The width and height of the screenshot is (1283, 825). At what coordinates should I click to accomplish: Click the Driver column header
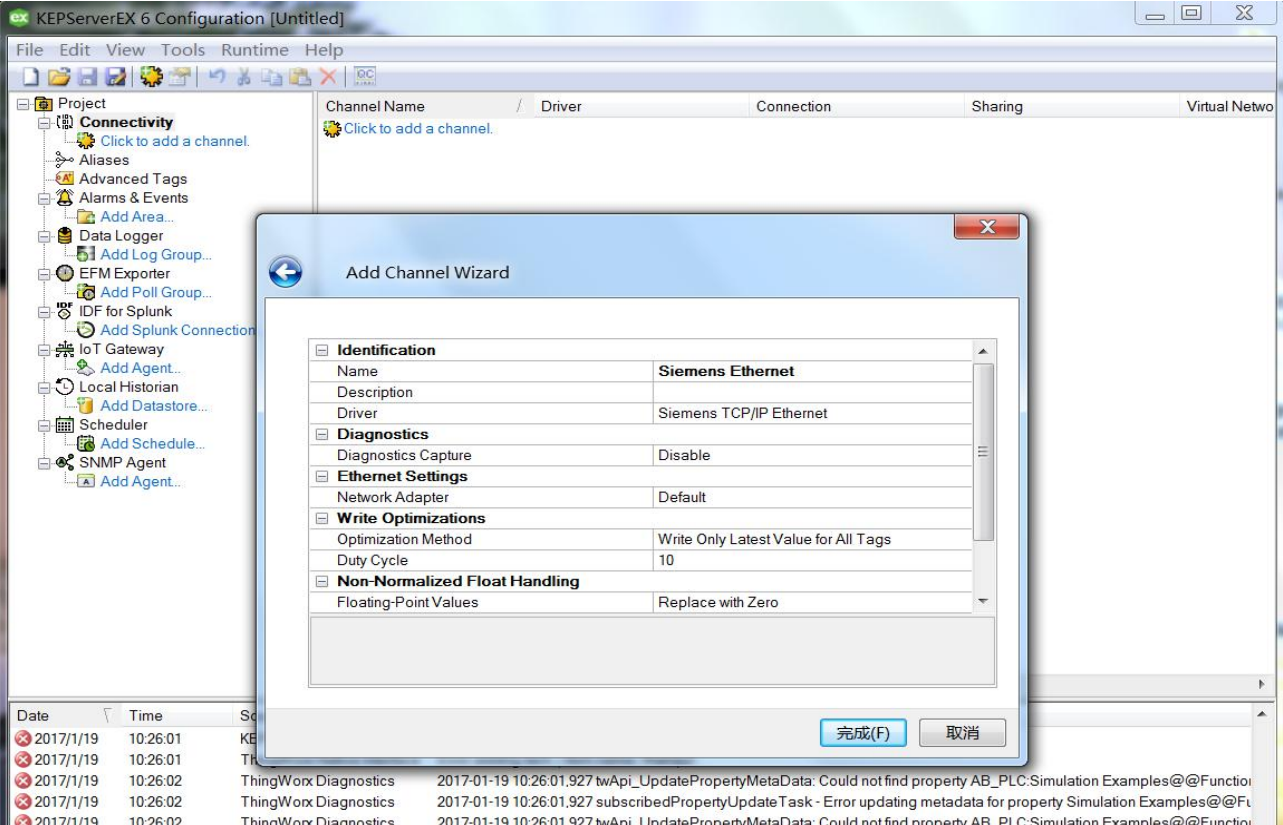(639, 106)
